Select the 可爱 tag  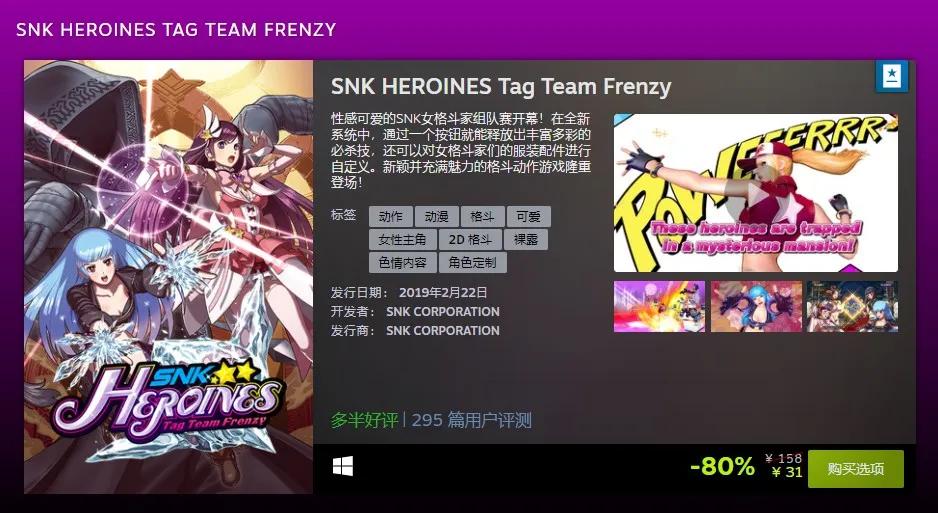pos(529,216)
